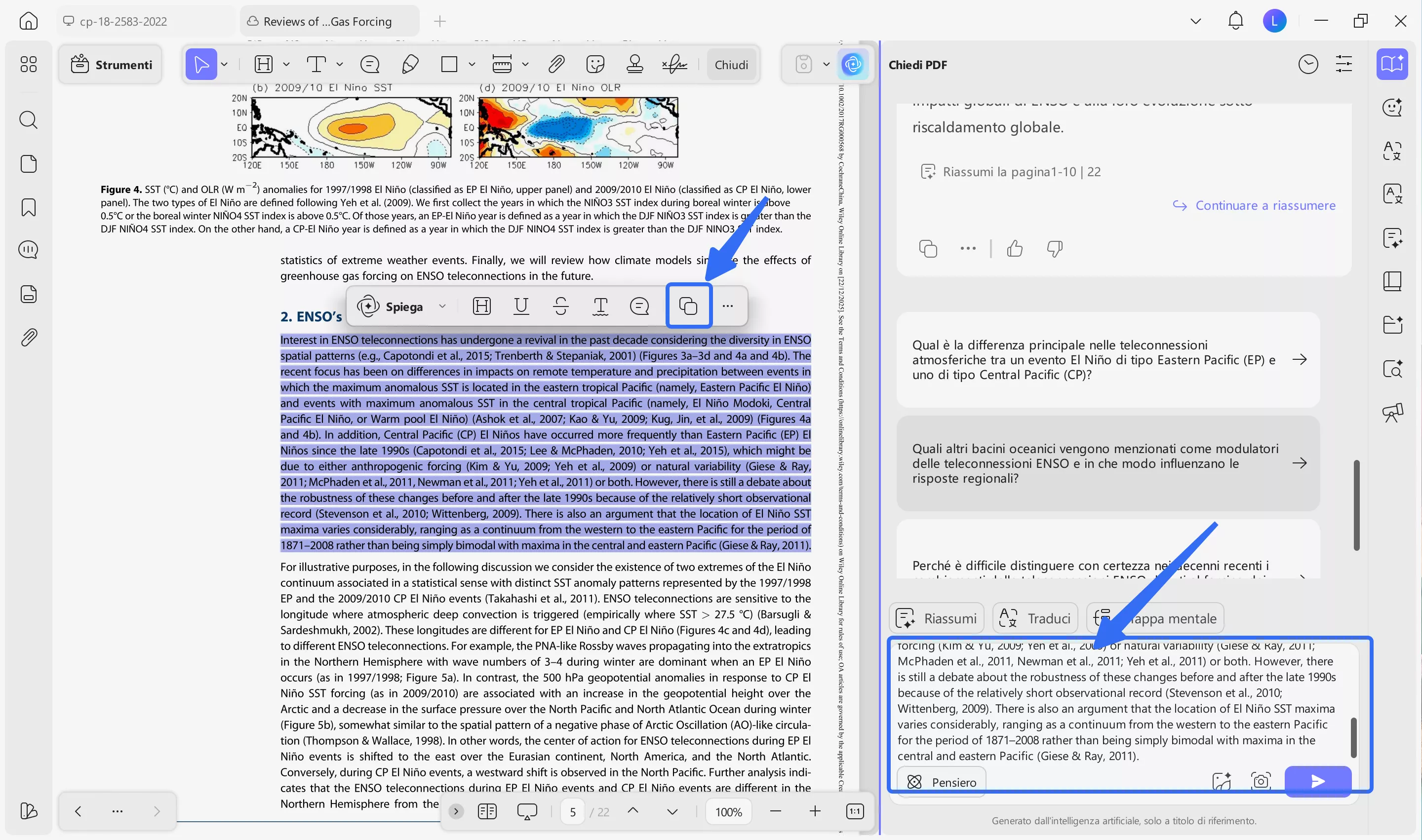Toggle Pensiero mode in chat input

[941, 781]
